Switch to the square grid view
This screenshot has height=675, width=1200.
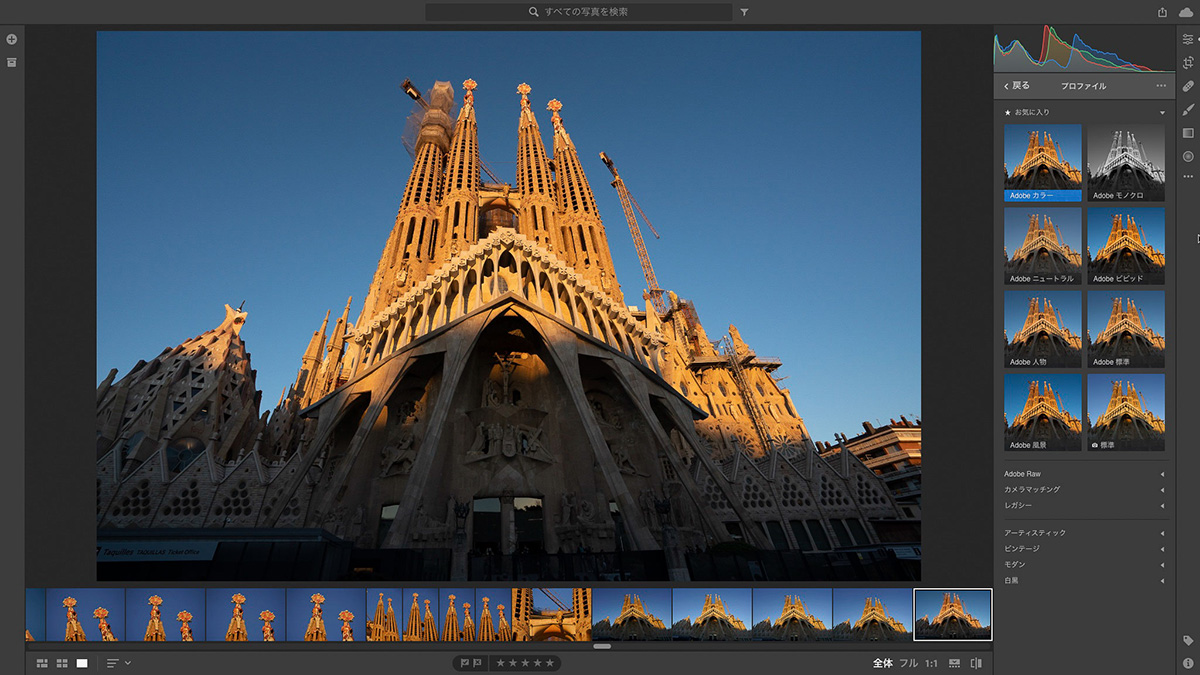click(62, 663)
